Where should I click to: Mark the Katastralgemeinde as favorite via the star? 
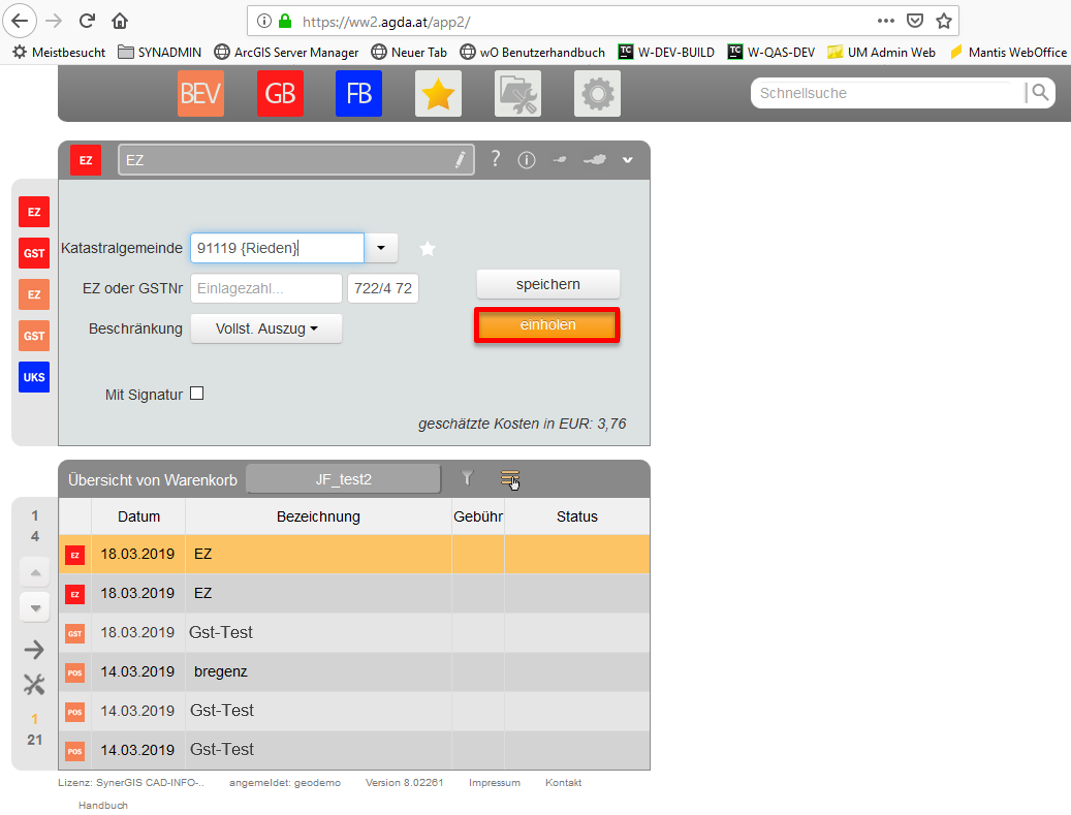pyautogui.click(x=427, y=248)
